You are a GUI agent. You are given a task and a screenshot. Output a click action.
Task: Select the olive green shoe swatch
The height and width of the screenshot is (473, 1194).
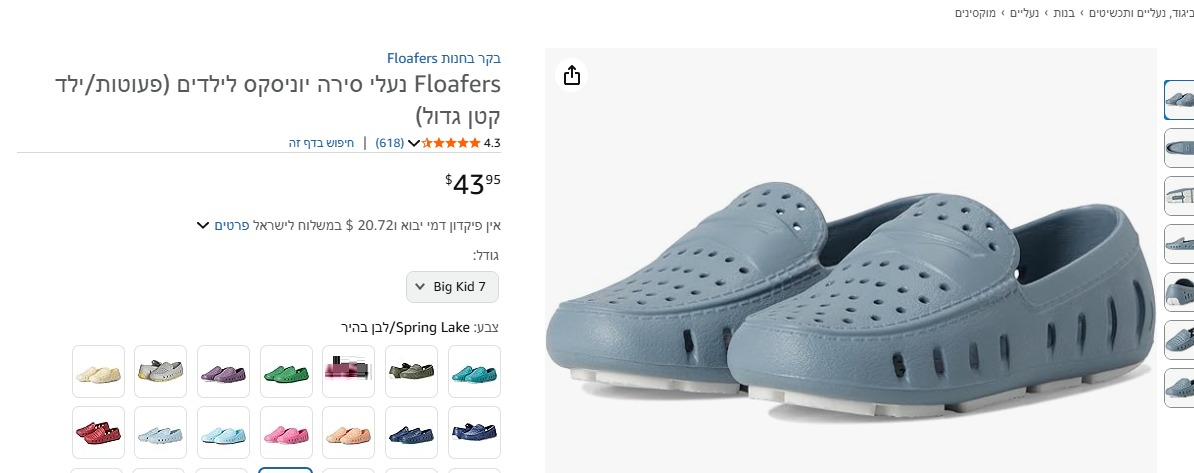click(x=411, y=372)
